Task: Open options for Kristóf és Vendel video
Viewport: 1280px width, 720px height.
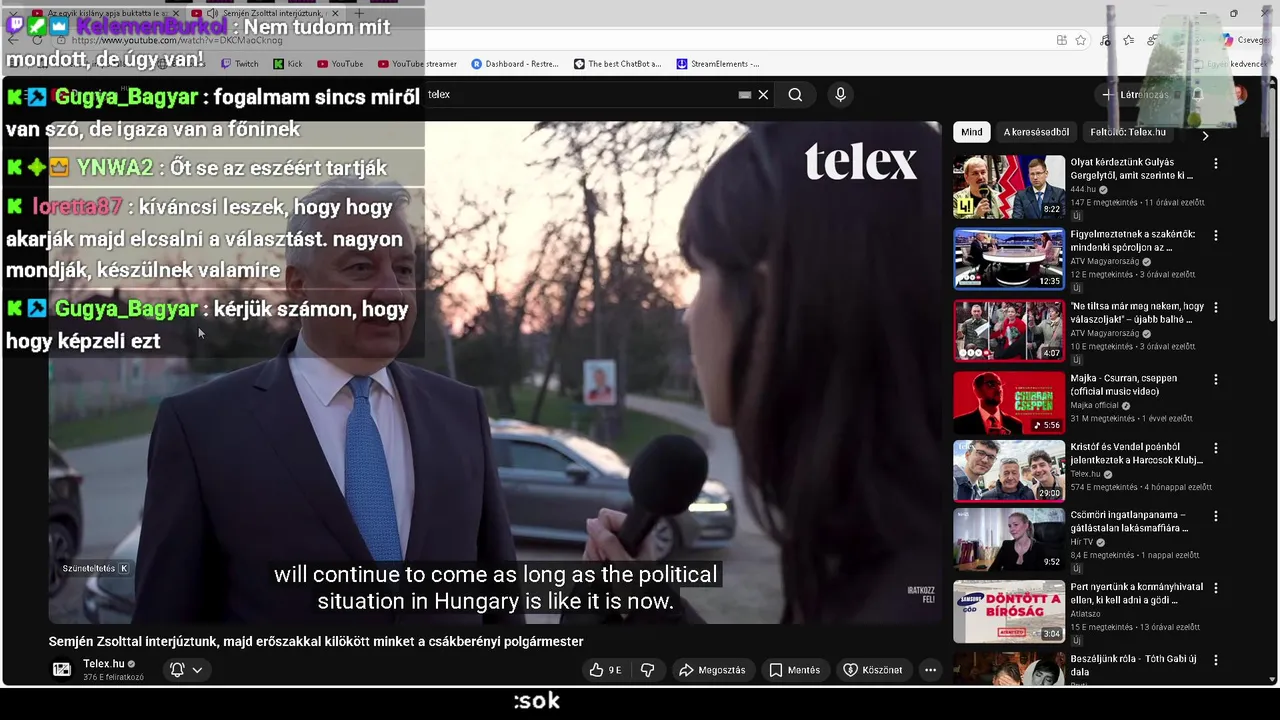Action: [1216, 448]
